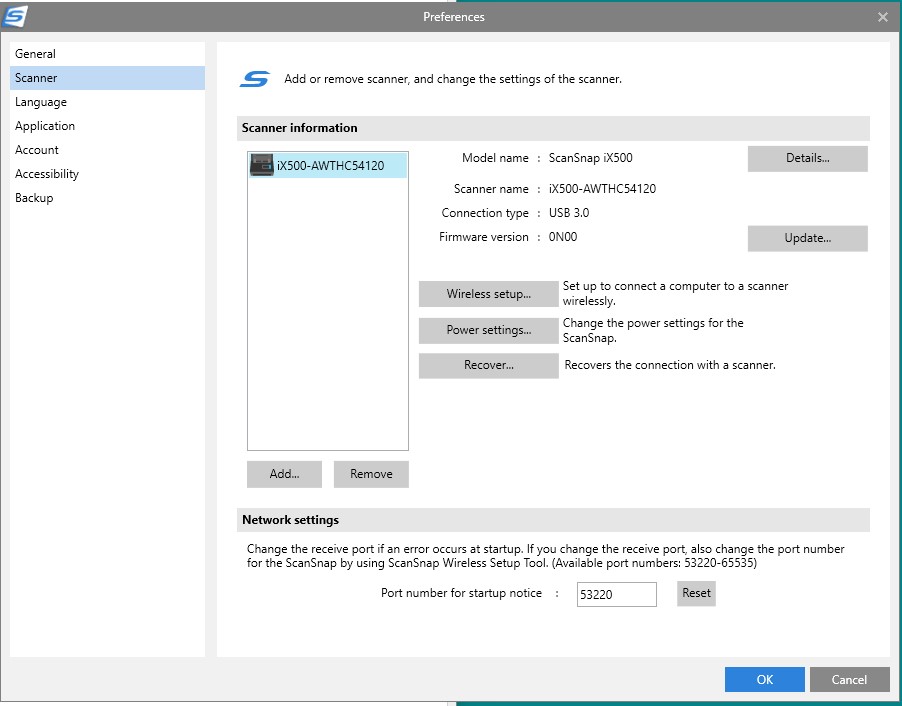Select the Backup section

34,198
